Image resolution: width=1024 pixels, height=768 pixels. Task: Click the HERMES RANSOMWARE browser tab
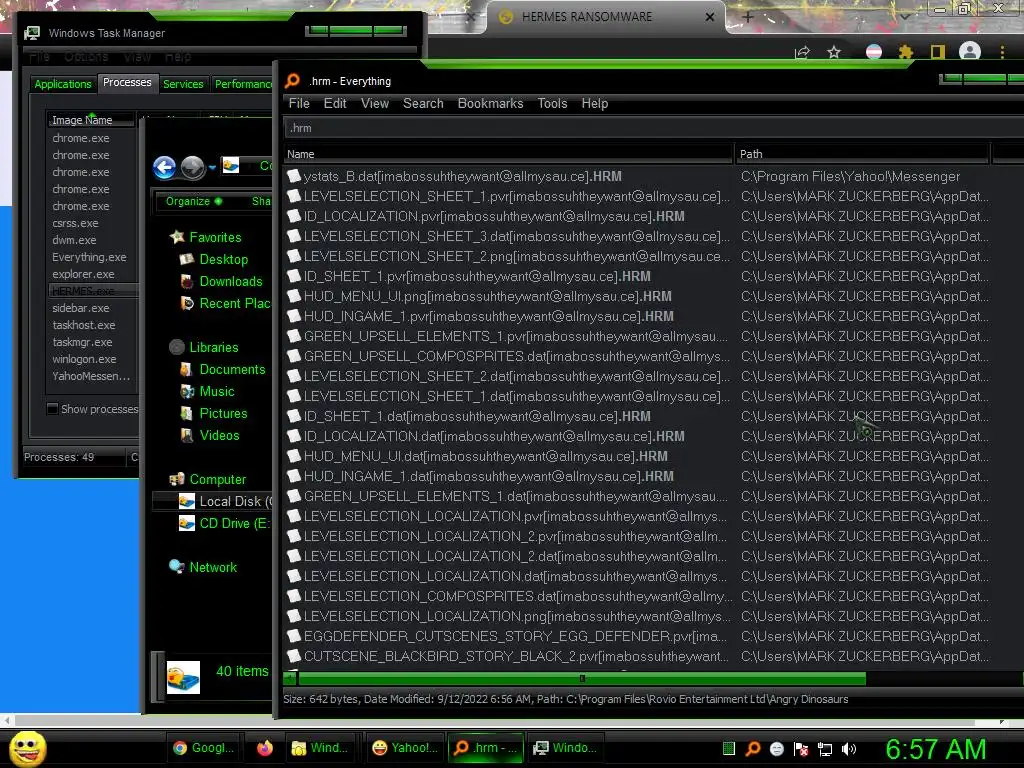pyautogui.click(x=606, y=17)
